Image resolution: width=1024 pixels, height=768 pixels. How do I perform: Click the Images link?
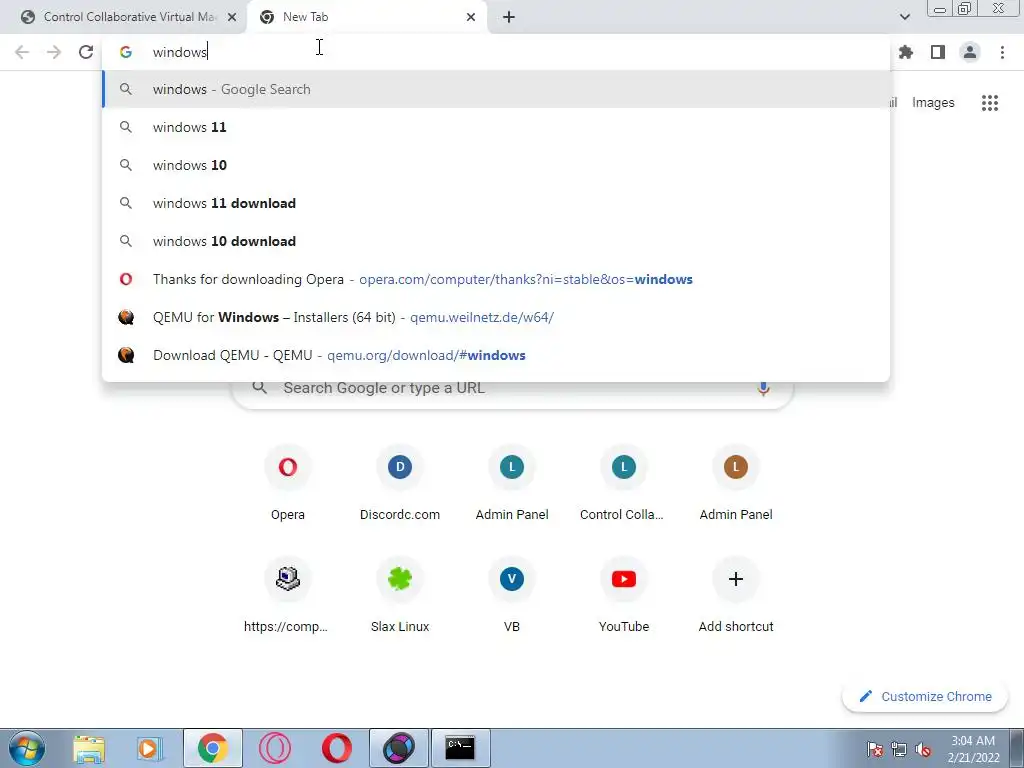(x=933, y=103)
